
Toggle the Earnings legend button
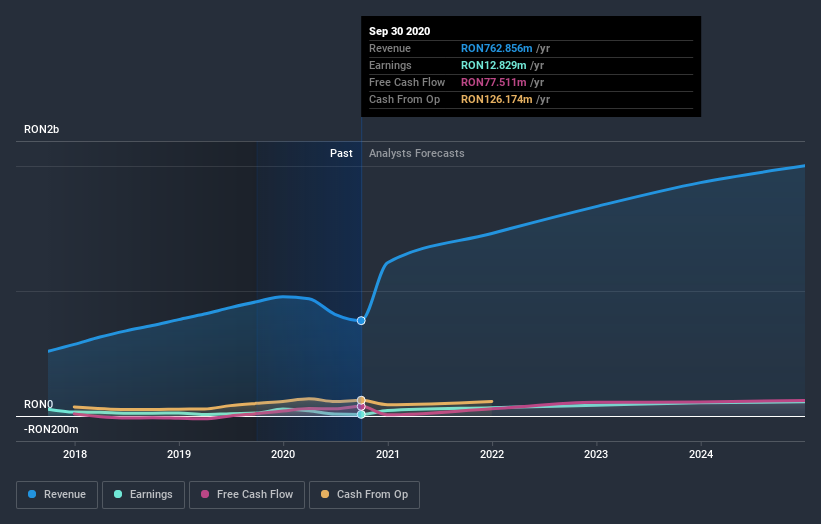pos(143,495)
